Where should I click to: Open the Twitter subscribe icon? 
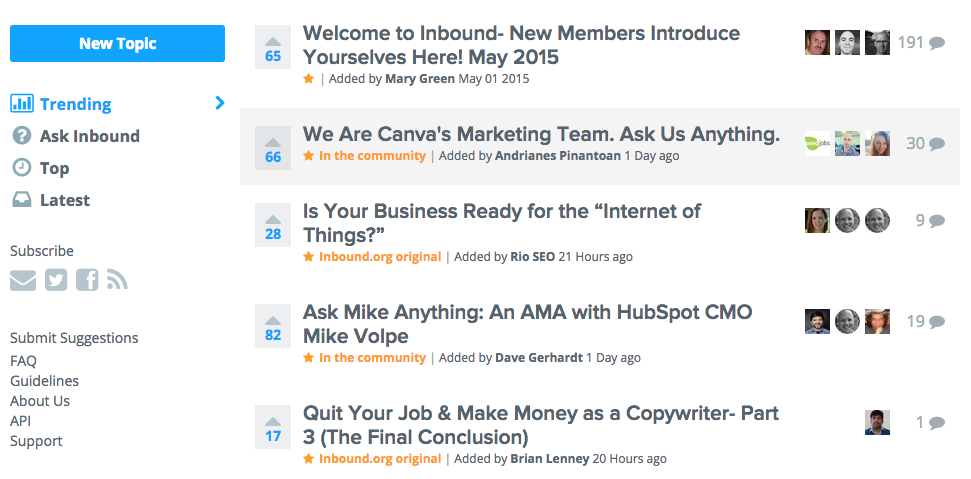coord(56,280)
